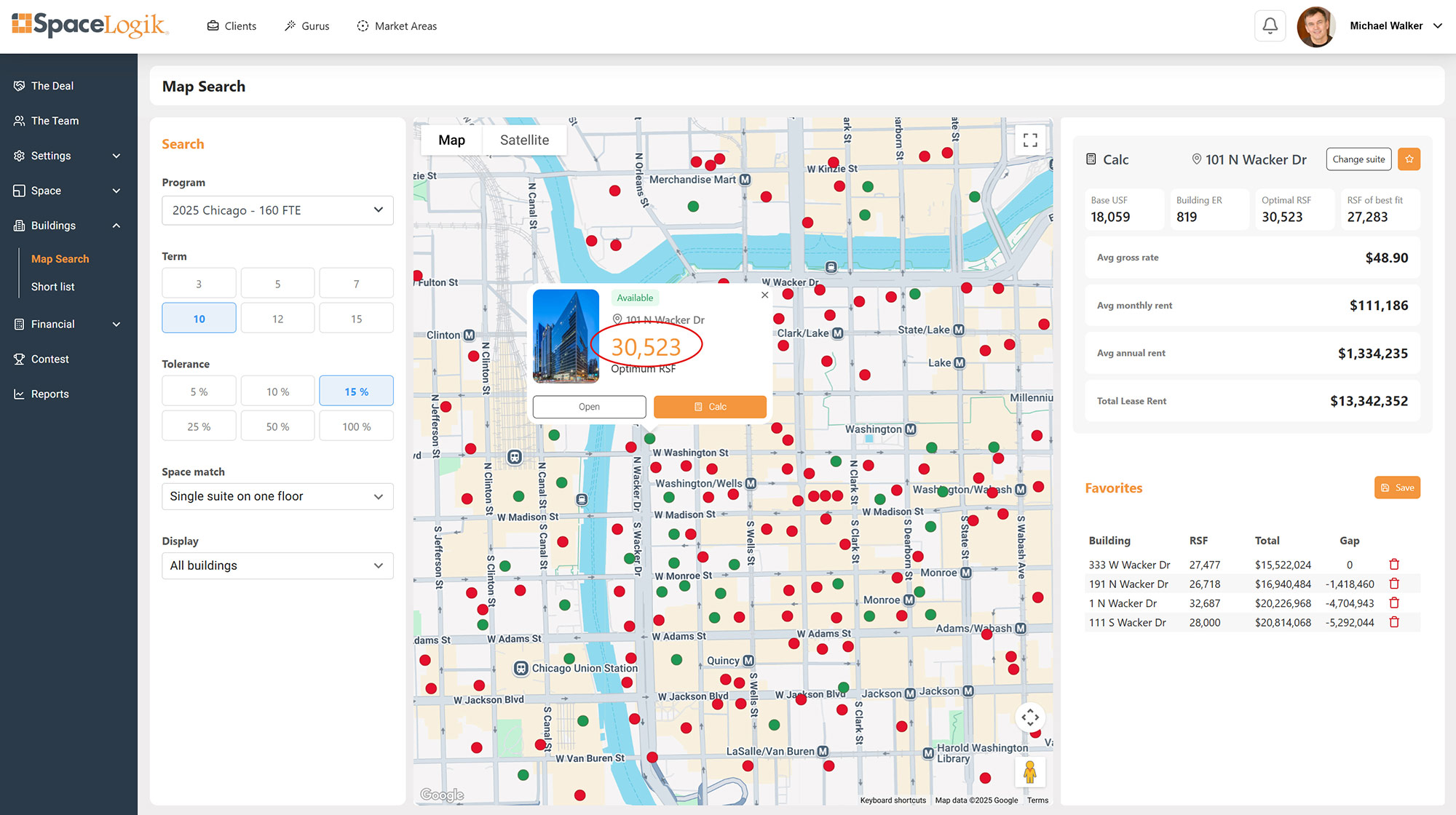
Task: Toggle fullscreen map view icon
Action: pyautogui.click(x=1030, y=140)
